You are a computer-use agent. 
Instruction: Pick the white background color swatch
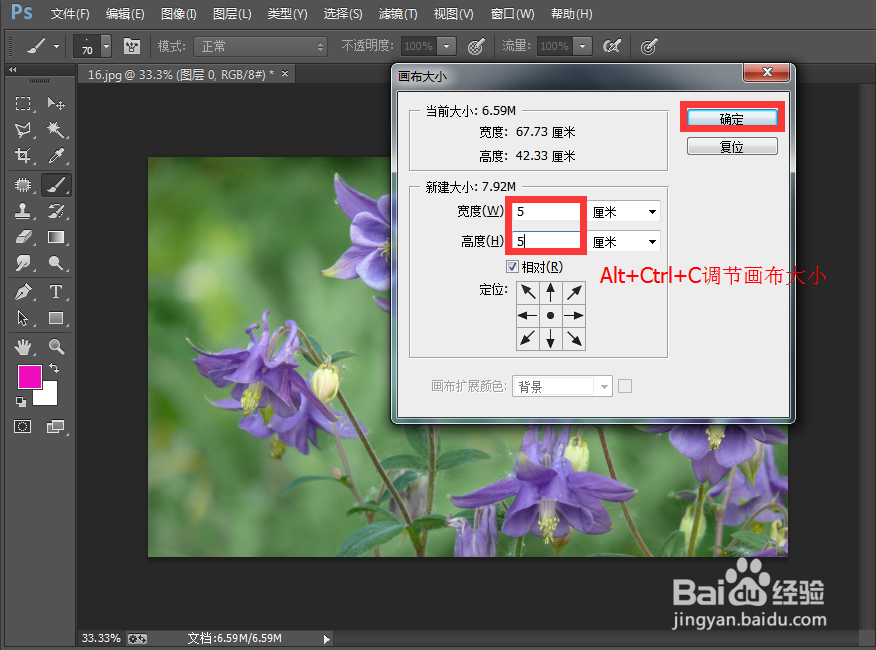point(49,397)
